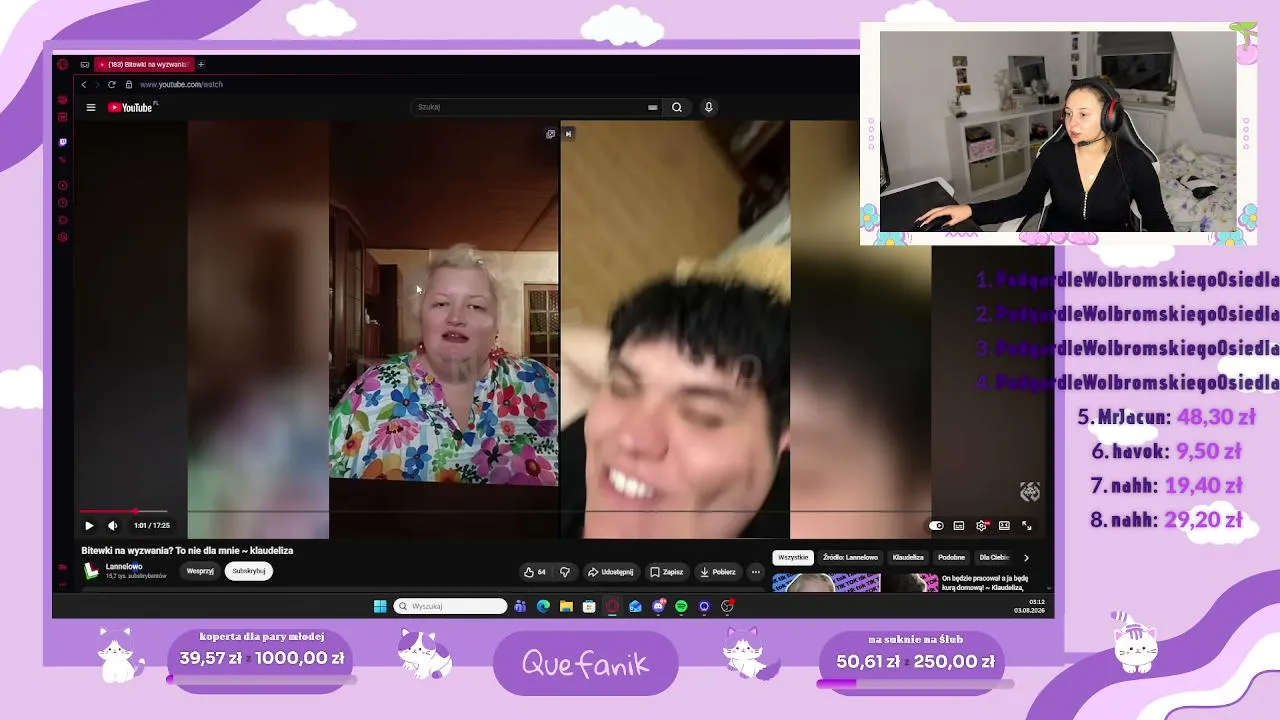Image resolution: width=1280 pixels, height=720 pixels.
Task: Enter fullscreen video mode
Action: point(1027,525)
